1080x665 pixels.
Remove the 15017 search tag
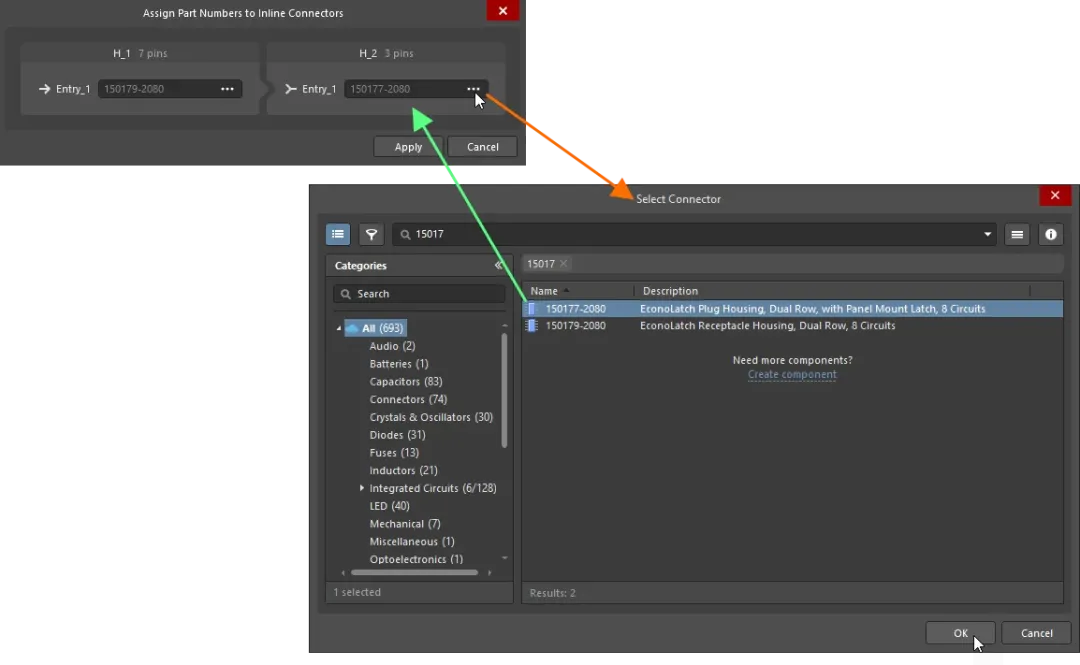coord(563,264)
